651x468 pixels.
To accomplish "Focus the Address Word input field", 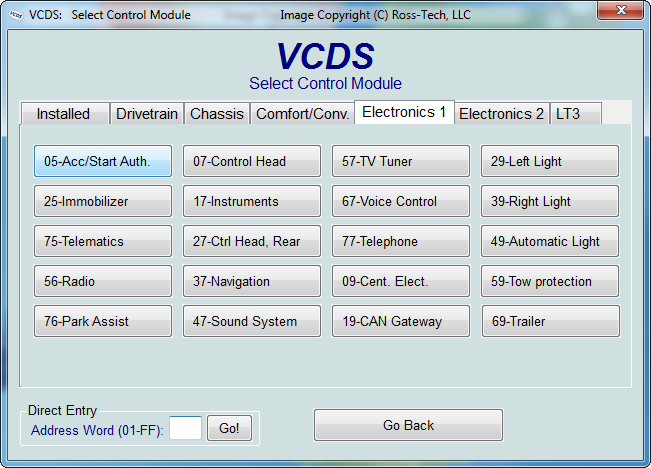I will pos(186,428).
